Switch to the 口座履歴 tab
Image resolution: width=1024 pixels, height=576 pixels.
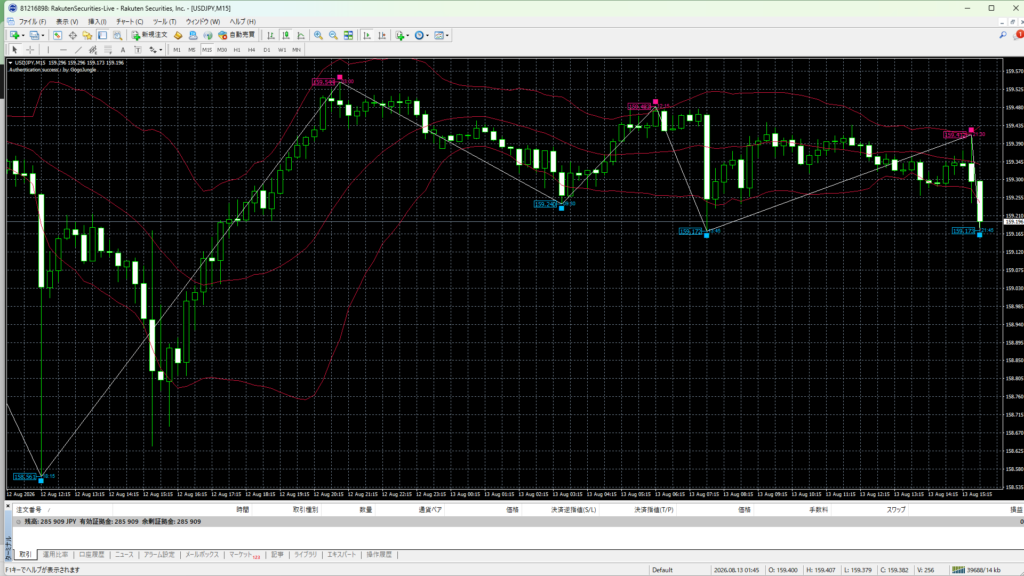point(91,554)
